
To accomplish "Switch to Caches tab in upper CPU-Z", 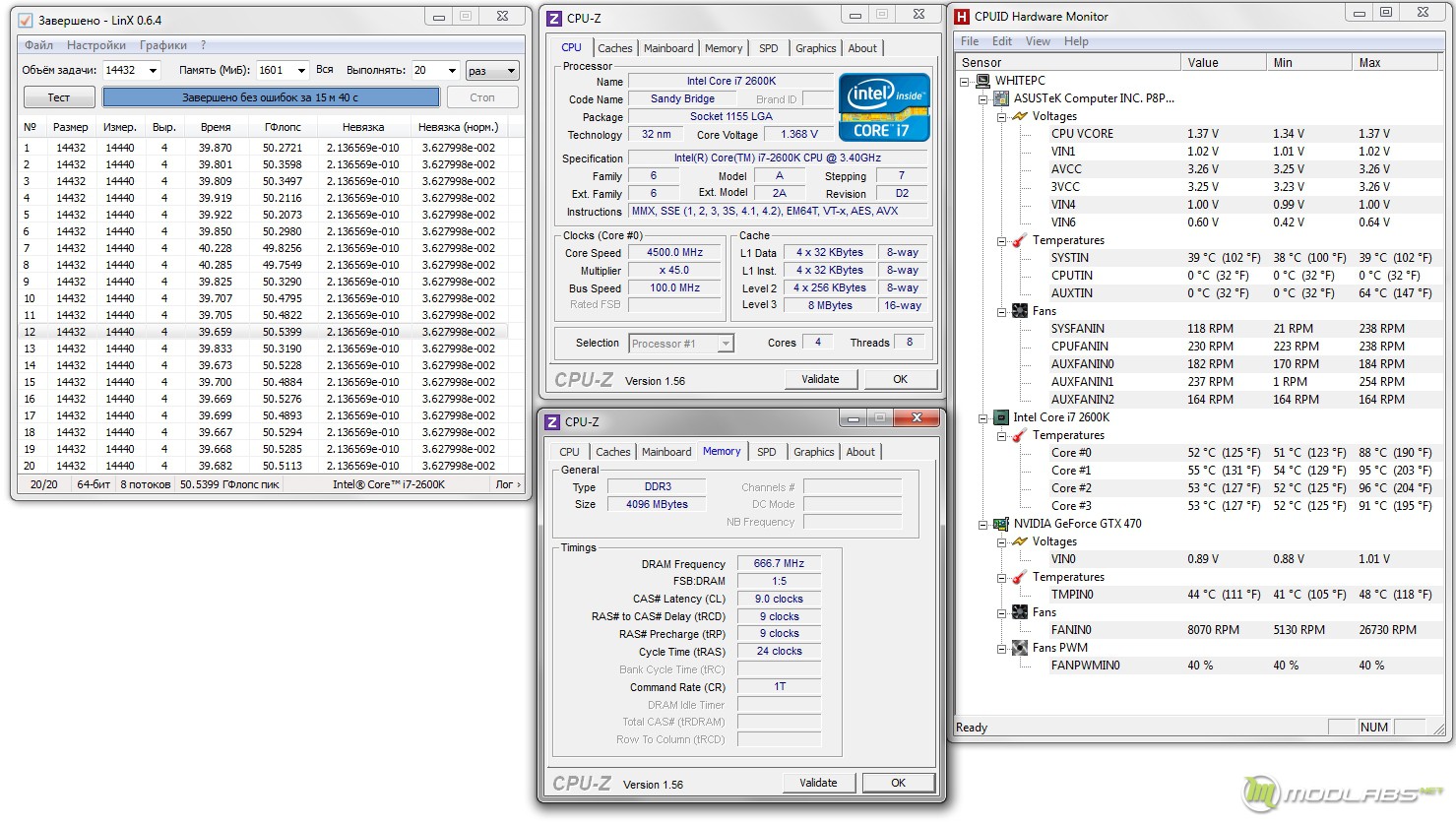I will coord(615,48).
